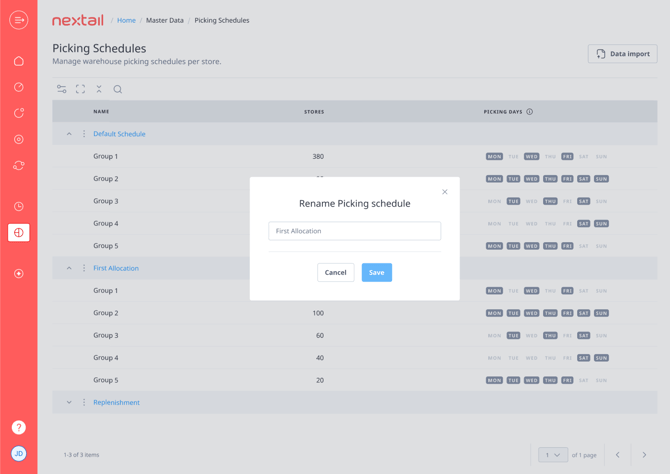670x474 pixels.
Task: Go to the next page arrow
Action: click(644, 455)
